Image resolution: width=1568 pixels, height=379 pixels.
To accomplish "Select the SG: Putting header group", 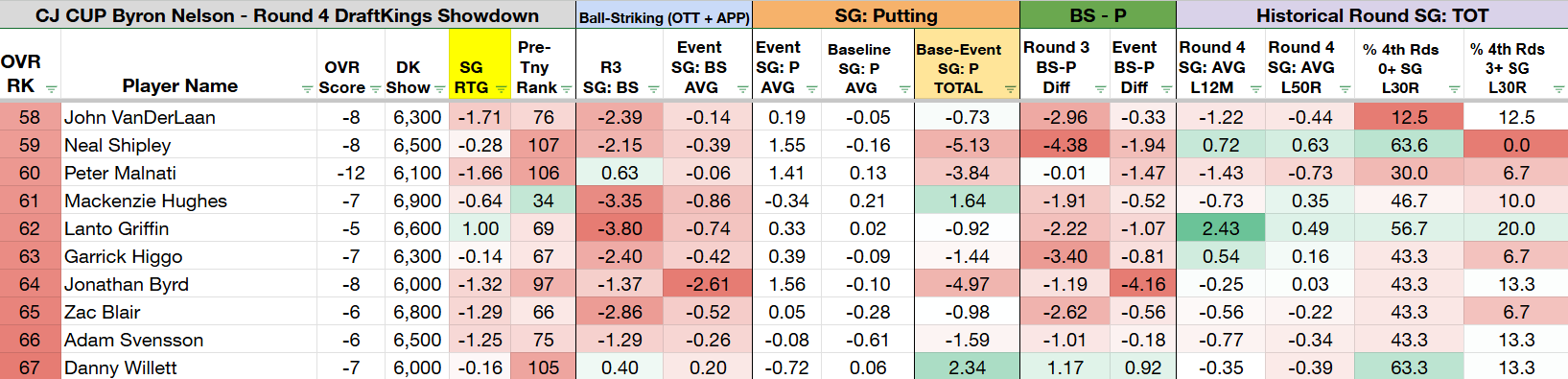I will click(x=886, y=15).
